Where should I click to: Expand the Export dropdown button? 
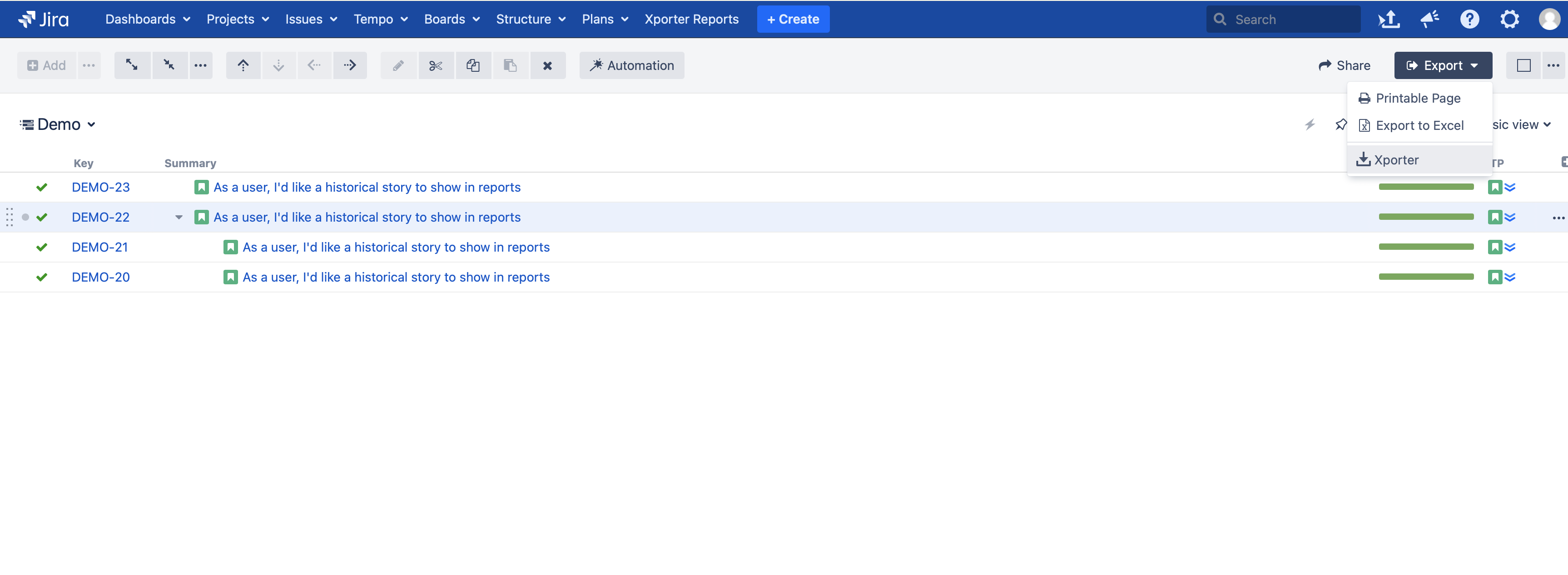click(1443, 65)
